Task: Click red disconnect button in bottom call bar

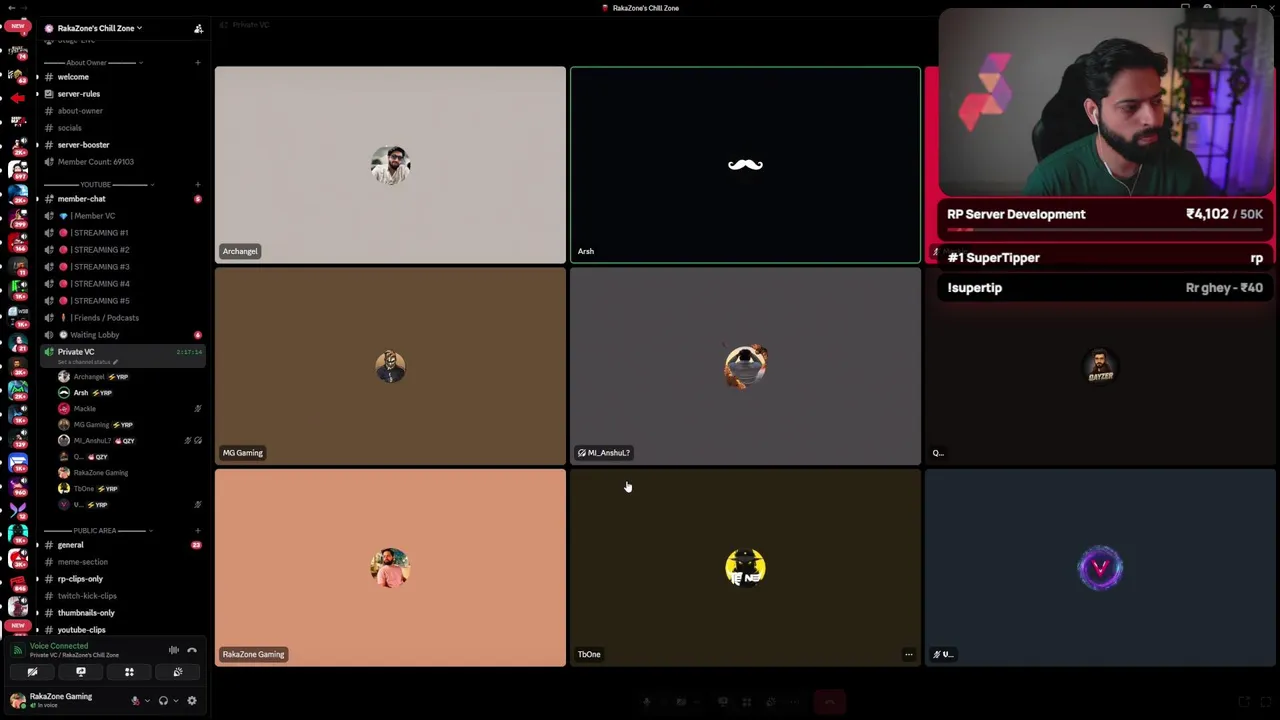Action: 830,702
